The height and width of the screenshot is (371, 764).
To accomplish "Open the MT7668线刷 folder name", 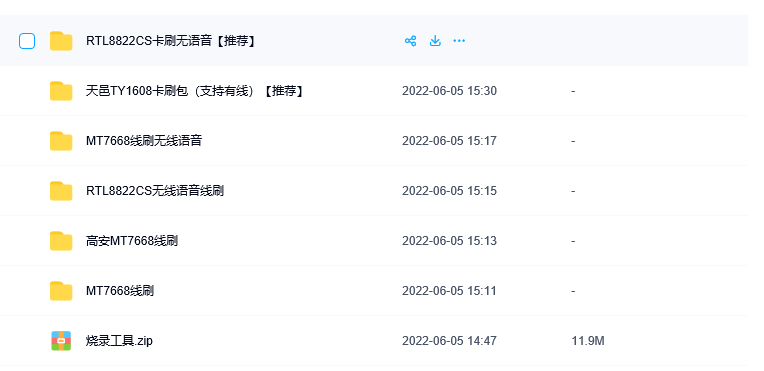I will 120,291.
